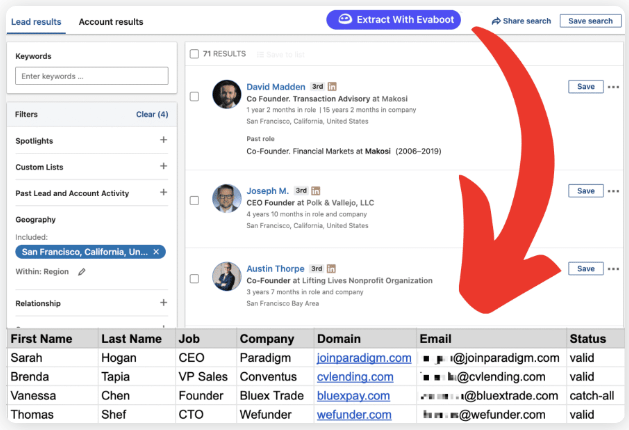Open more options for Joseph M.
The image size is (629, 430).
(x=613, y=191)
